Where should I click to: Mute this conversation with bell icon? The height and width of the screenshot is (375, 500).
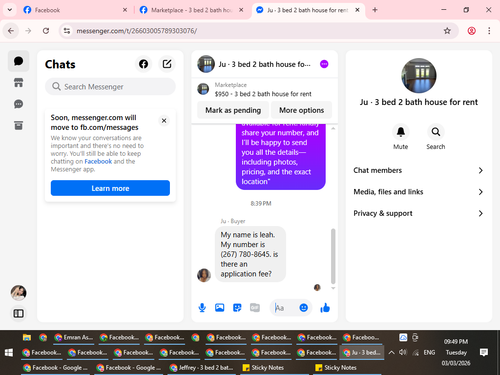tap(400, 132)
